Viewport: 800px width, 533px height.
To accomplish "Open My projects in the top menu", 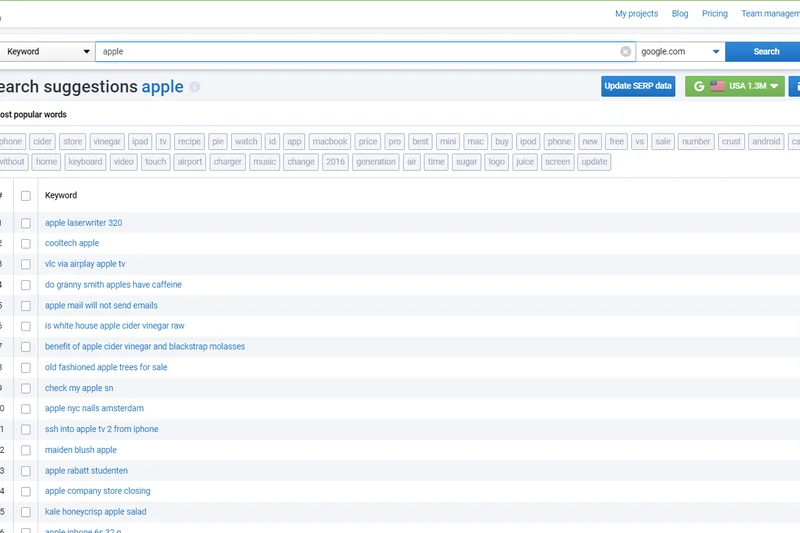I will pos(636,14).
